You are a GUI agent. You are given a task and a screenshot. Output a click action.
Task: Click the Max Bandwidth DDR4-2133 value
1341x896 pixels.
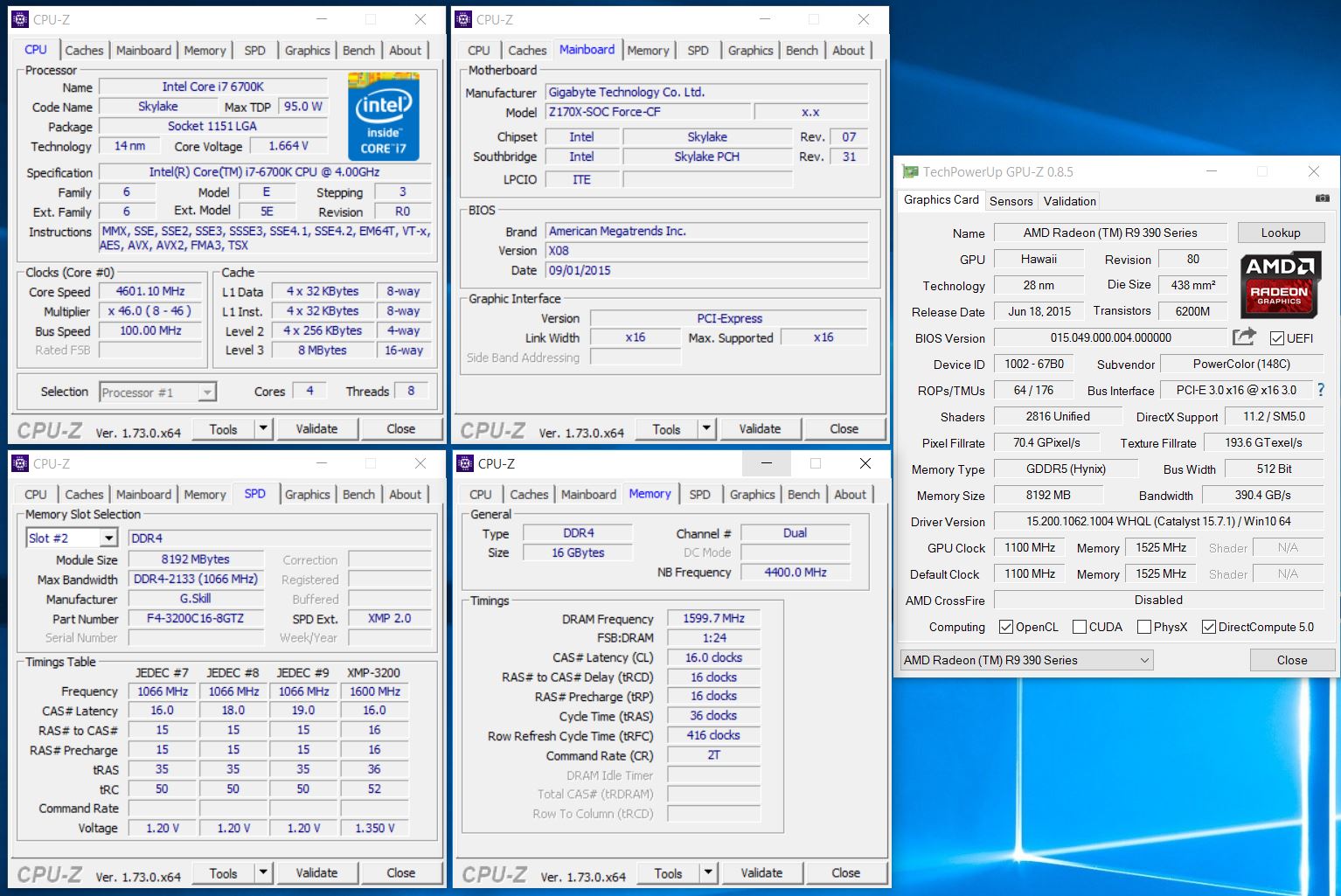196,579
